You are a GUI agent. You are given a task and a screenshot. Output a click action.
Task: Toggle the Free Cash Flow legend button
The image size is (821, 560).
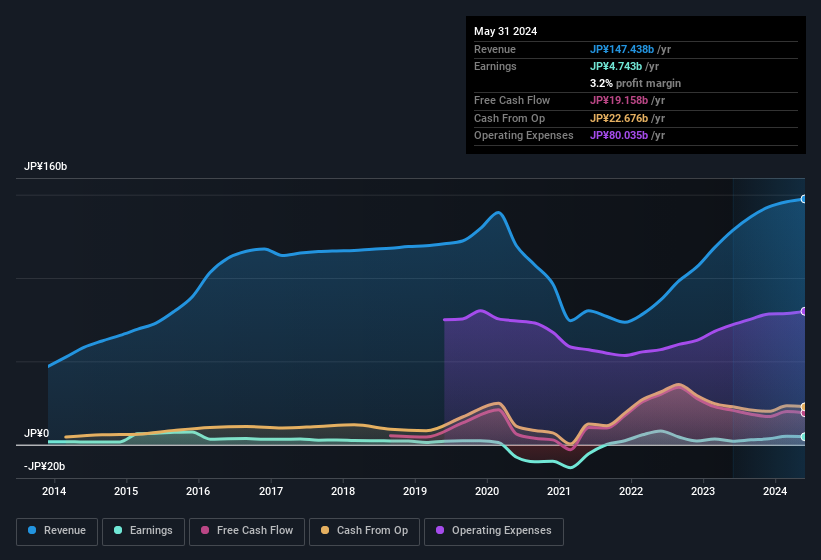click(x=247, y=531)
